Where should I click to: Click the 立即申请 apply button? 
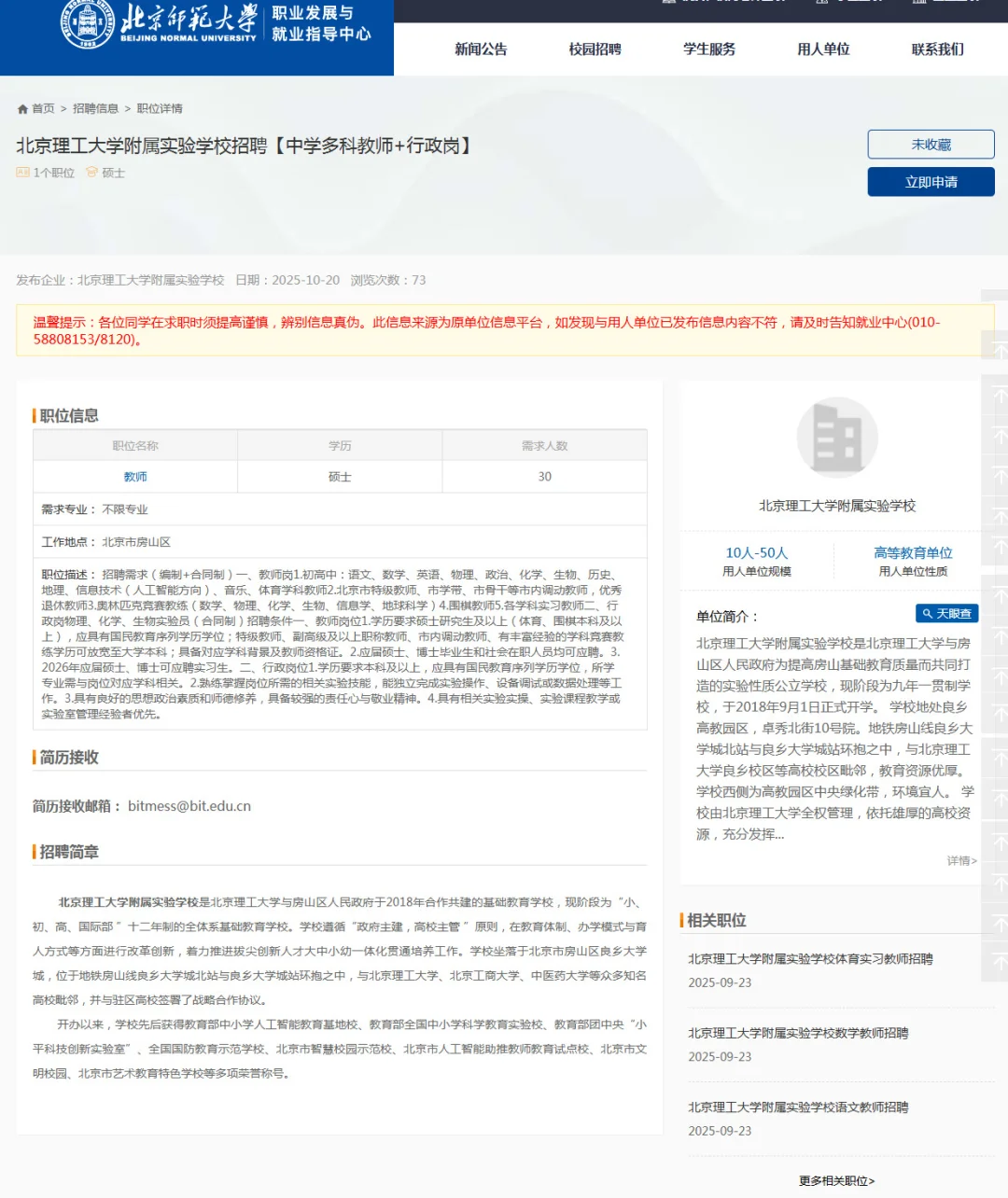coord(931,182)
